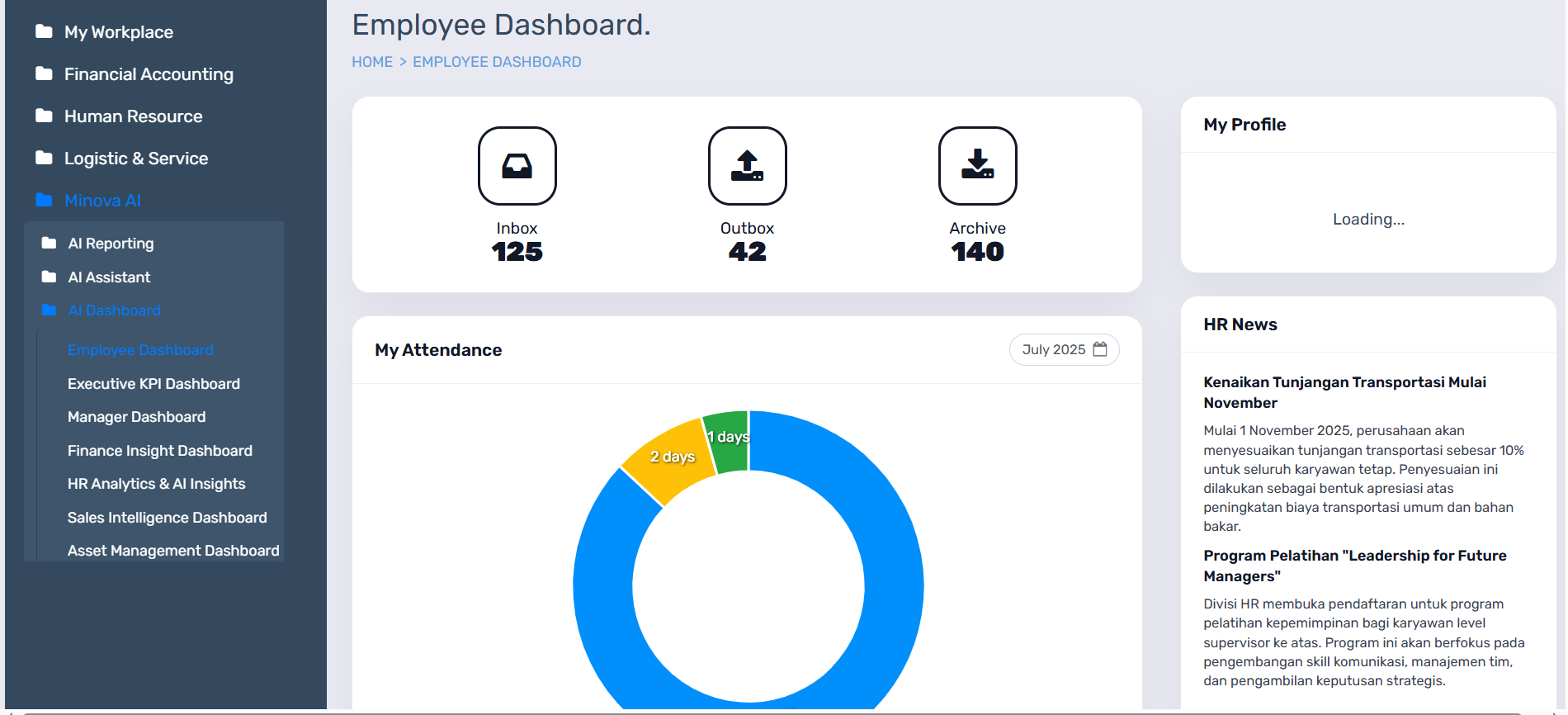This screenshot has height=715, width=1568.
Task: Expand the Human Resource menu
Action: (133, 116)
